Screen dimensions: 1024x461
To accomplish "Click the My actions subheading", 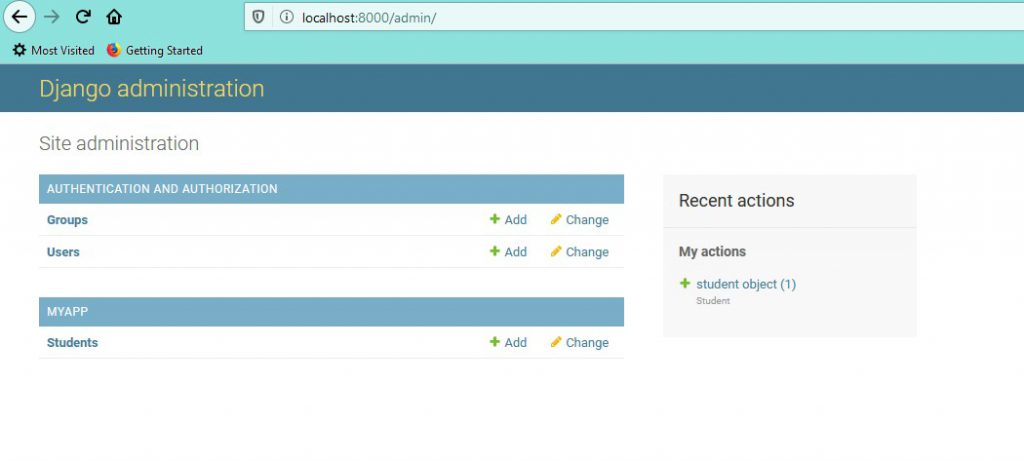I will click(x=712, y=251).
